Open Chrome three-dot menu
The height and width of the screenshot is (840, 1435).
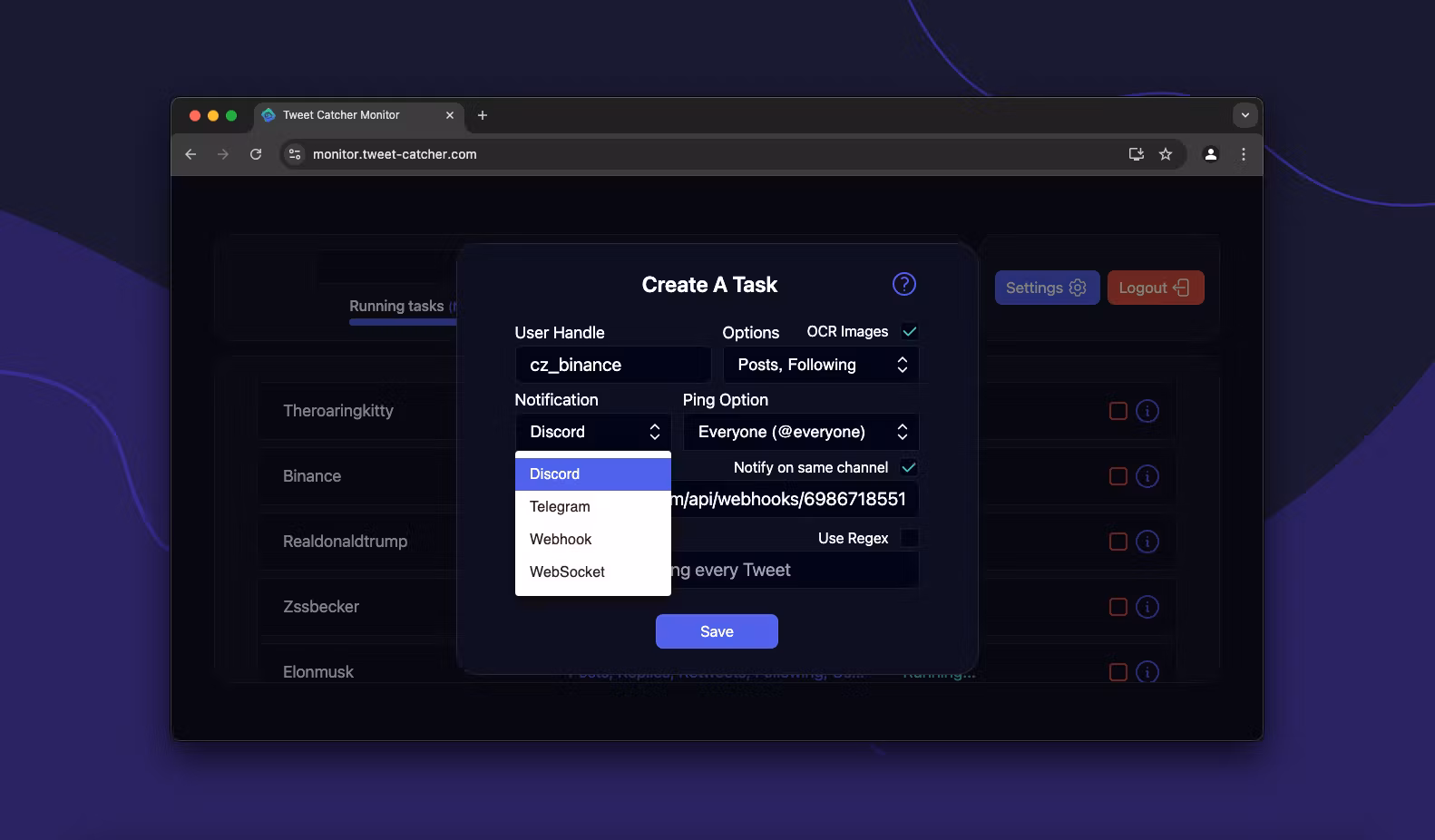pyautogui.click(x=1243, y=154)
